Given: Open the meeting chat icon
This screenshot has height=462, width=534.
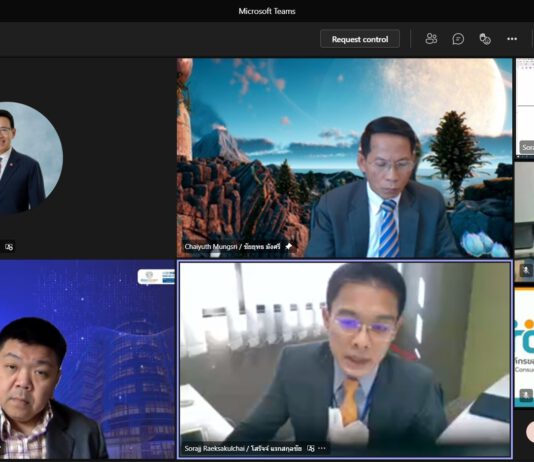Looking at the screenshot, I should [x=458, y=39].
